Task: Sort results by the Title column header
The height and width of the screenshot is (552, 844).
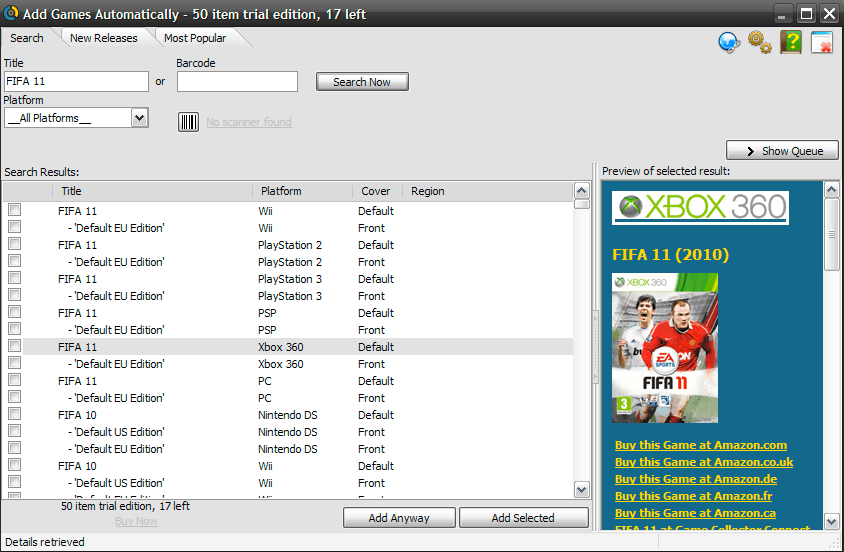Action: [x=152, y=192]
